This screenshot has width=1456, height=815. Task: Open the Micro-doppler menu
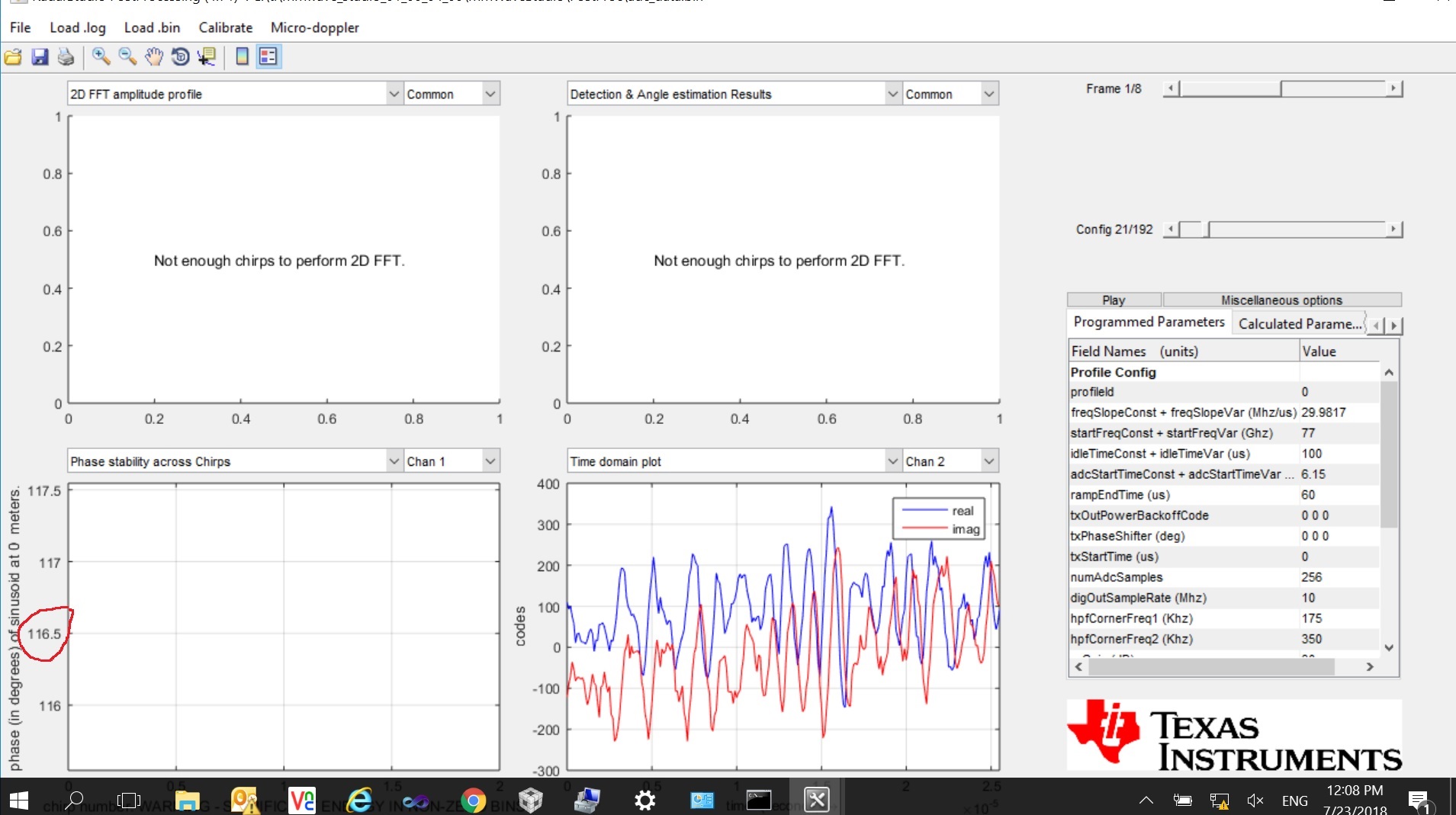coord(314,27)
